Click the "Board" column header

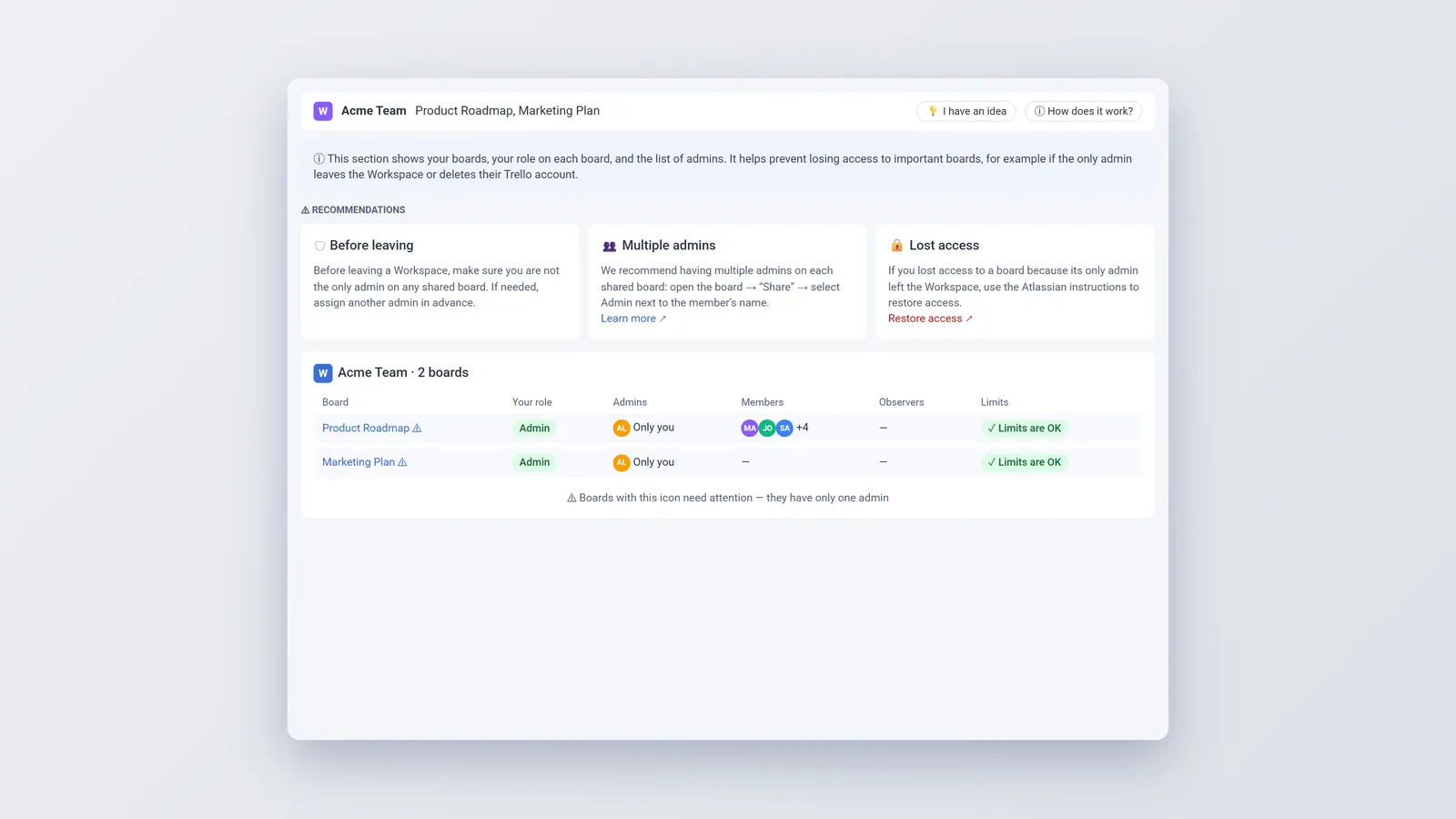click(x=335, y=402)
